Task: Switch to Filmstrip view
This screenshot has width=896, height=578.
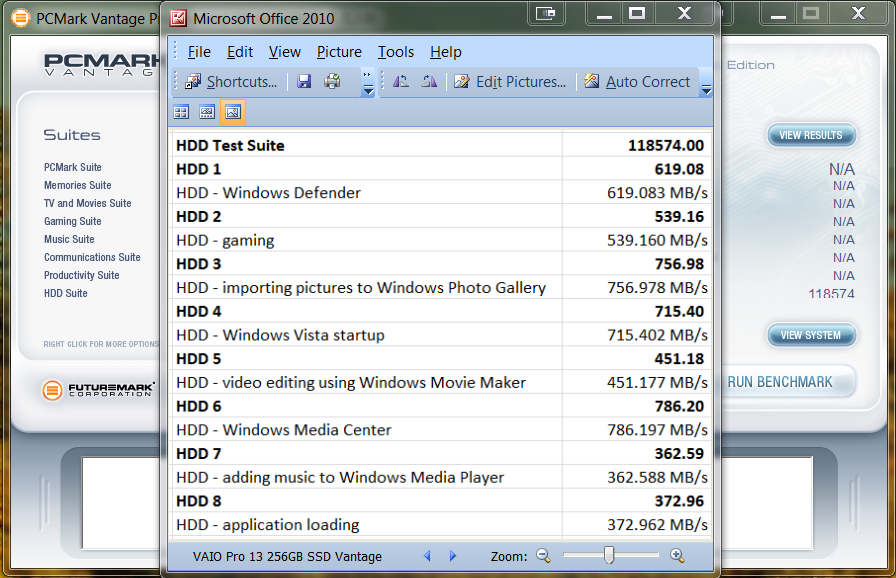Action: tap(206, 112)
